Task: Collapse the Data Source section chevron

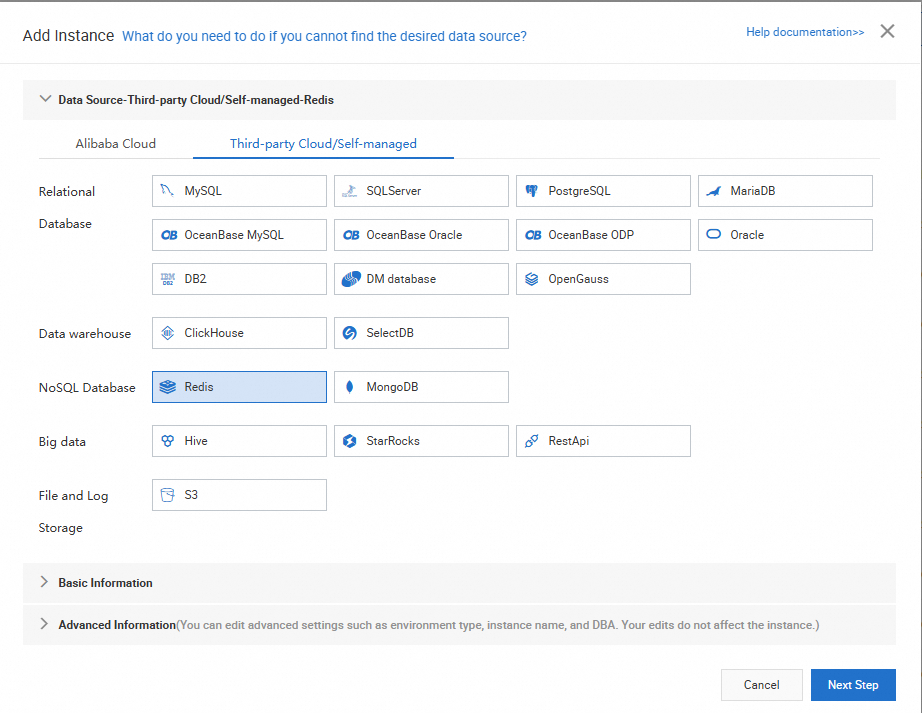Action: click(x=45, y=99)
